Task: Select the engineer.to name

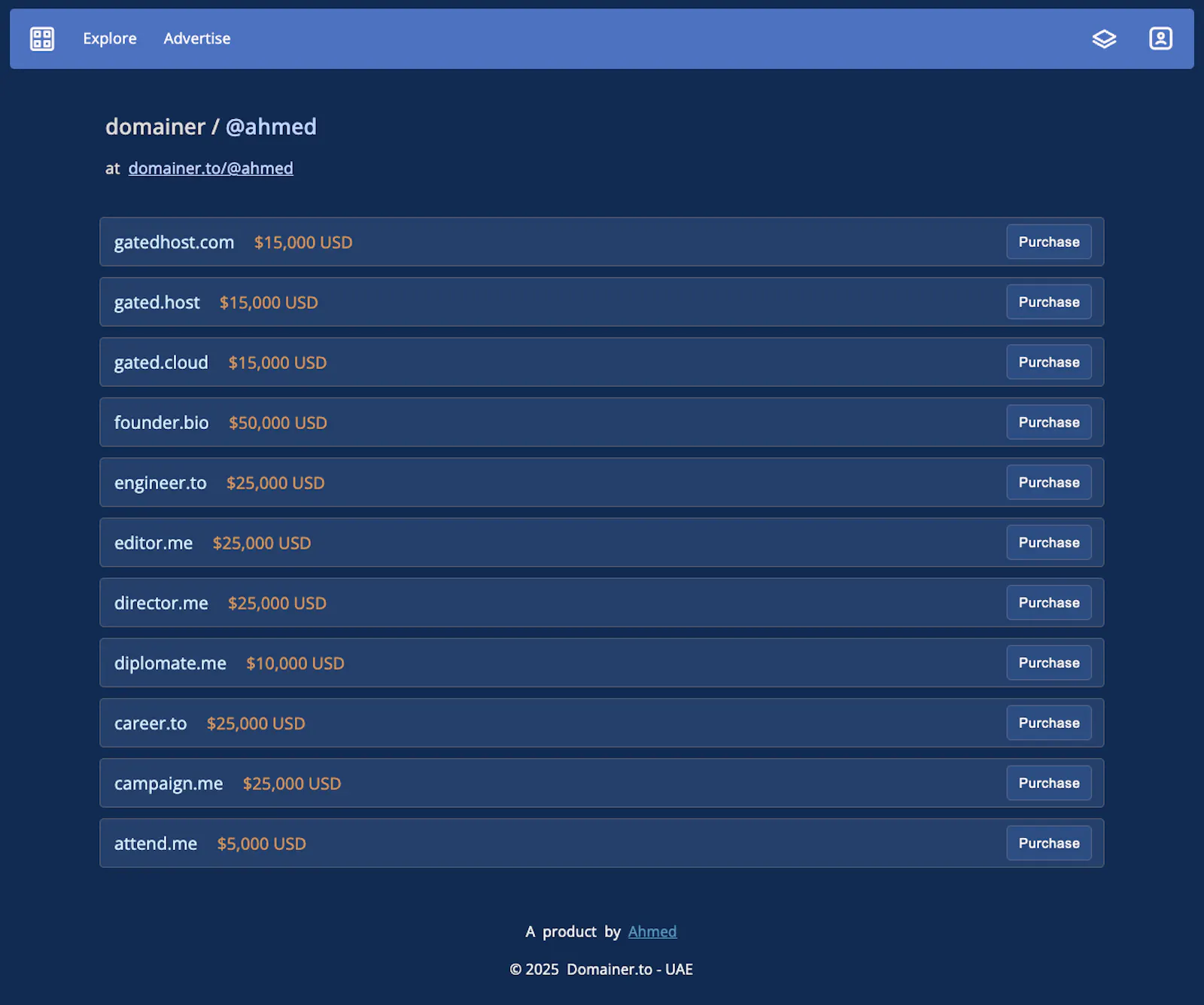Action: pos(160,483)
